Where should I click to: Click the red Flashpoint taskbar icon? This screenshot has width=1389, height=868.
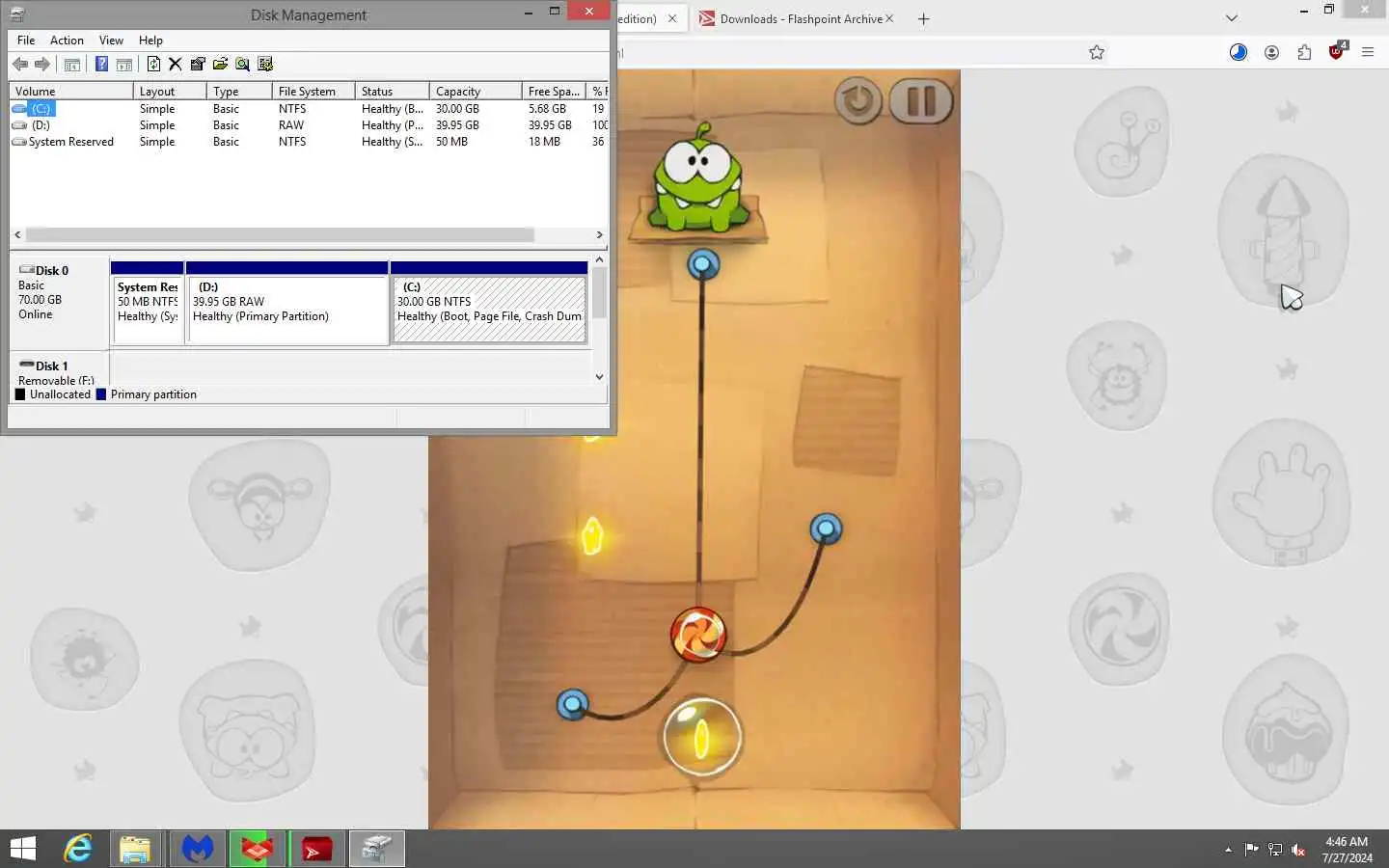(316, 849)
